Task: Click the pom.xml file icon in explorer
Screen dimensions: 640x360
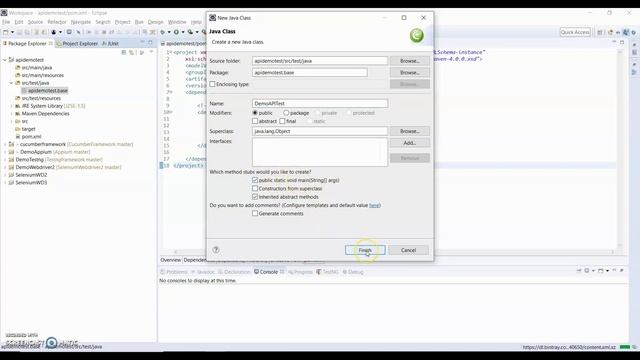Action: click(18, 136)
